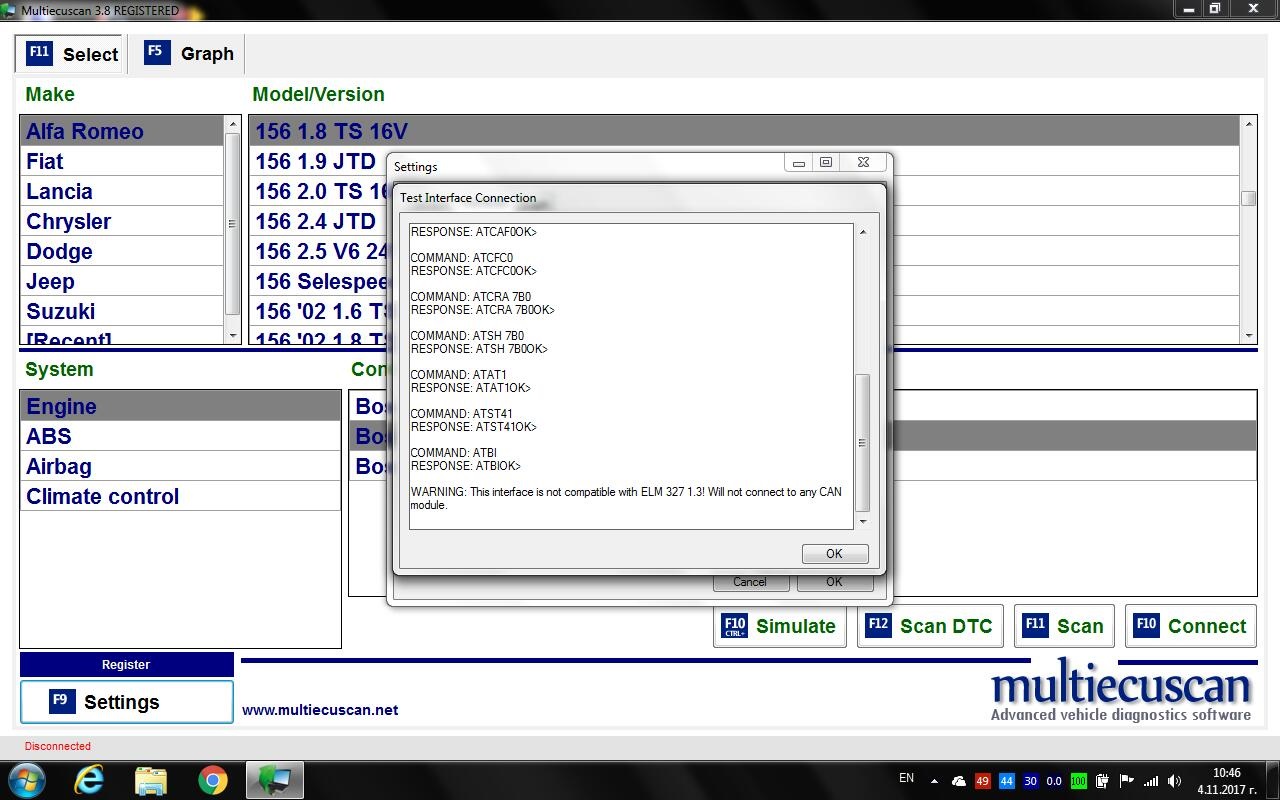Click the test log scrollbar thumb
Image resolution: width=1280 pixels, height=800 pixels.
pyautogui.click(x=862, y=443)
